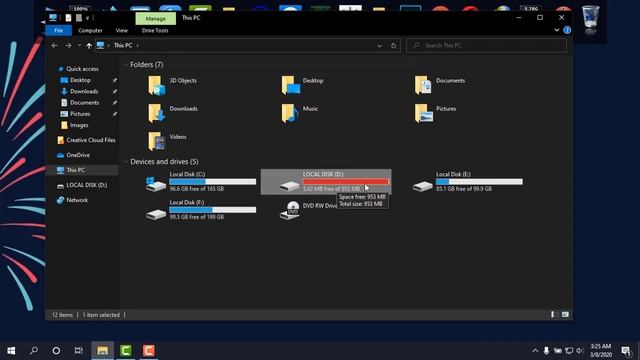Switch to large icons view in status bar
The height and width of the screenshot is (360, 640).
565,315
